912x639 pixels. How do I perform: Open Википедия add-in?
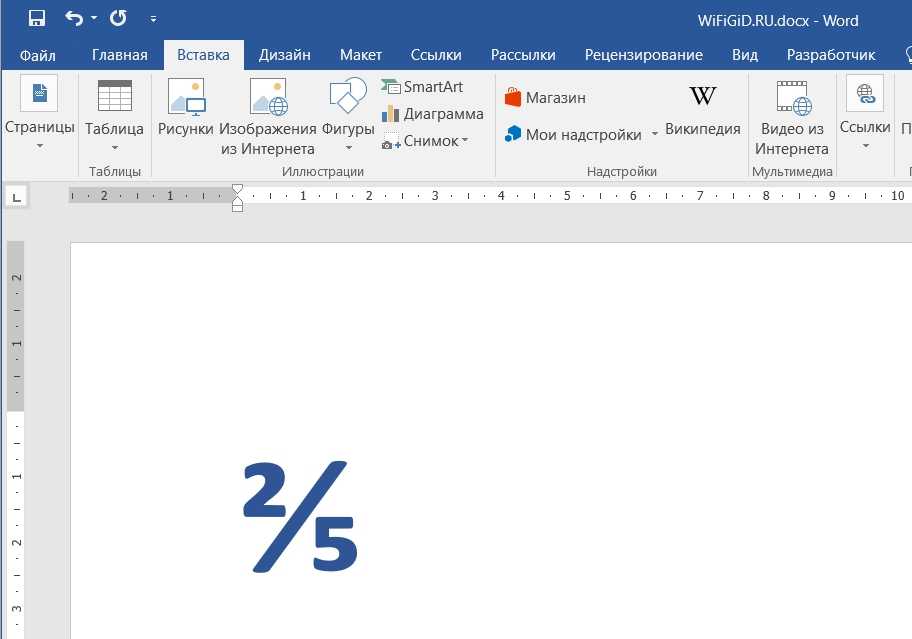(x=703, y=110)
